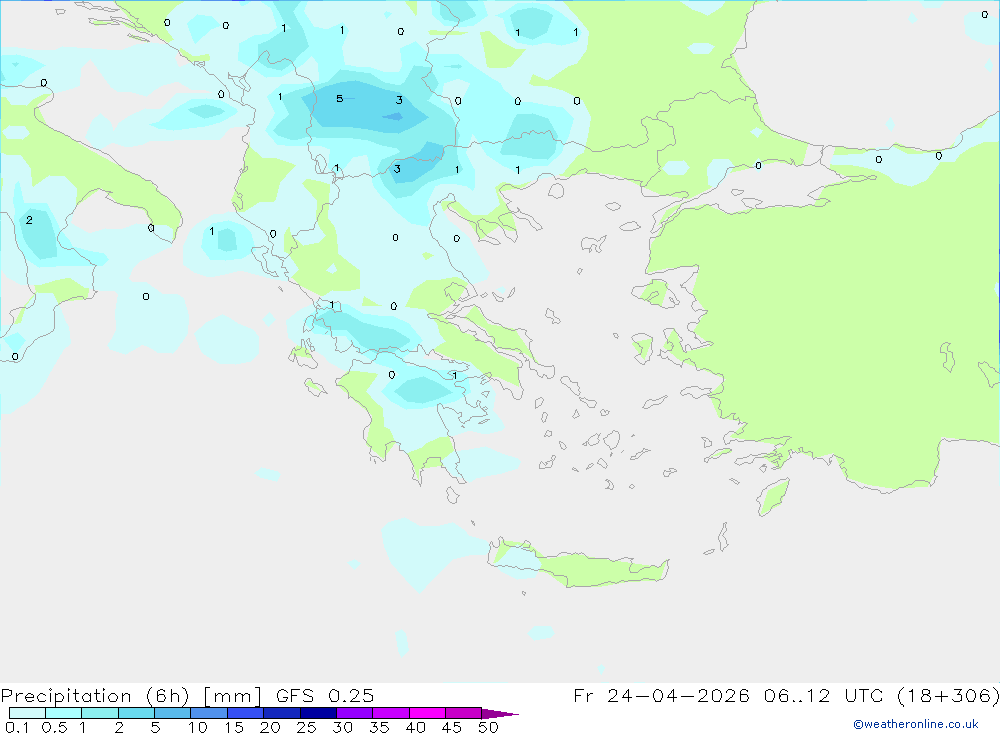Click the legend scale label '10'
Image resolution: width=1000 pixels, height=733 pixels.
click(197, 727)
